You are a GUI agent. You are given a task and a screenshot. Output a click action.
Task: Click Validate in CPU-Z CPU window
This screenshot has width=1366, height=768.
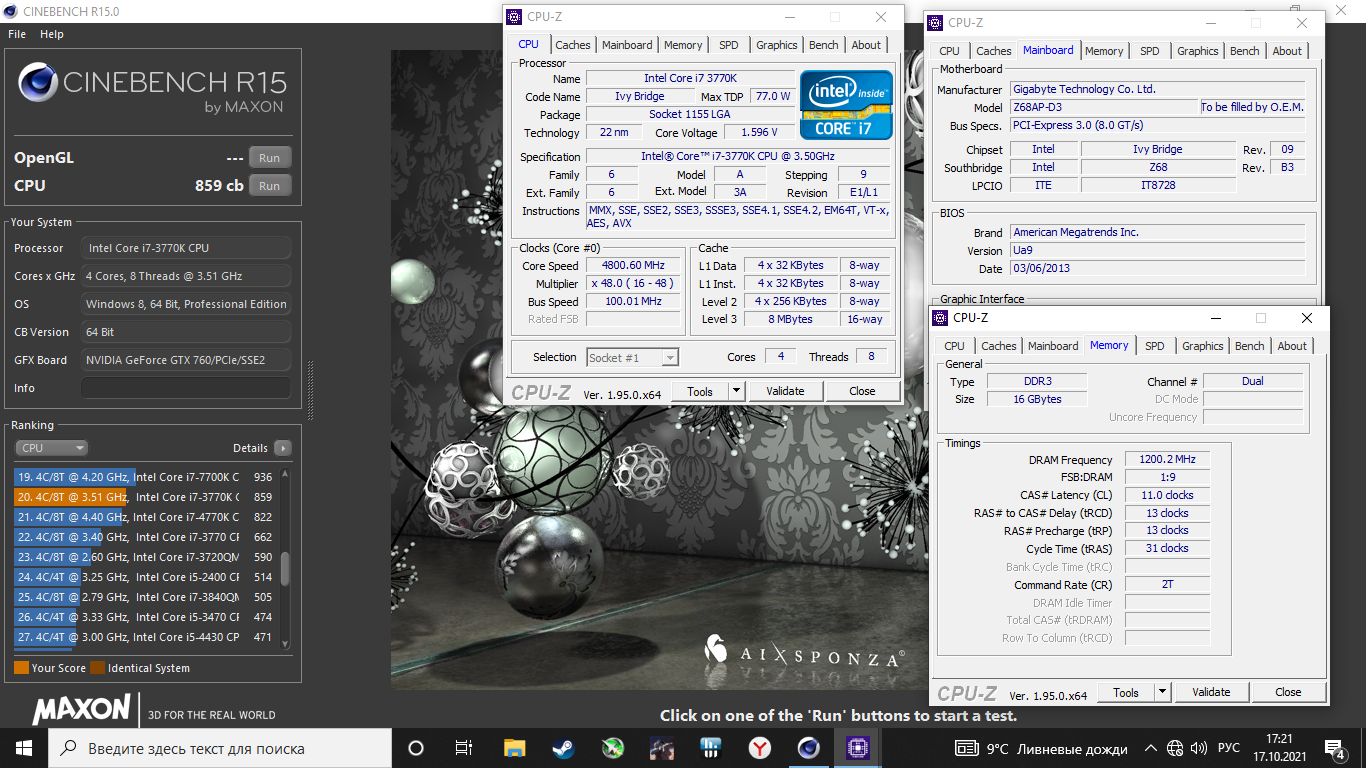785,391
